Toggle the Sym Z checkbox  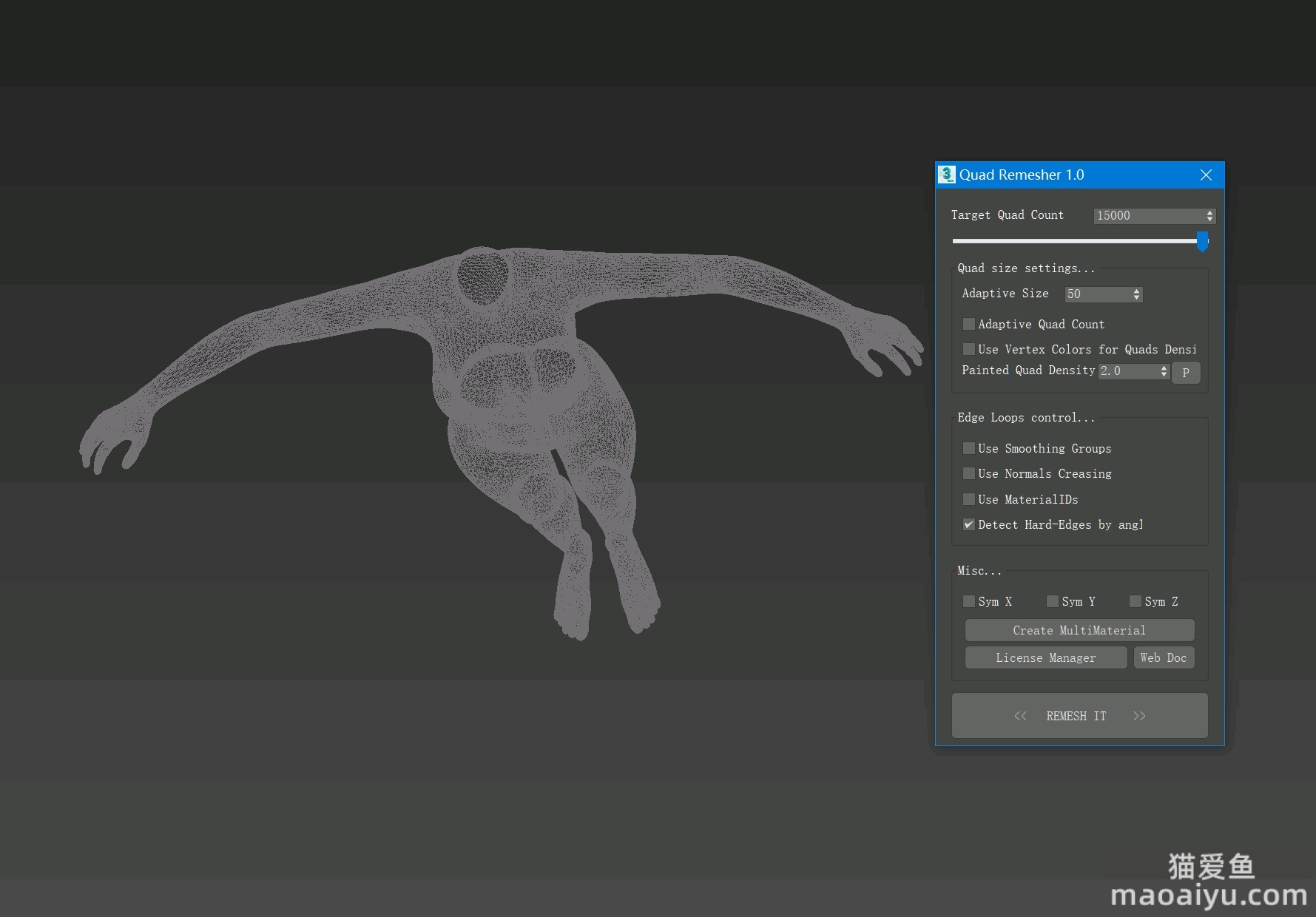tap(1135, 601)
